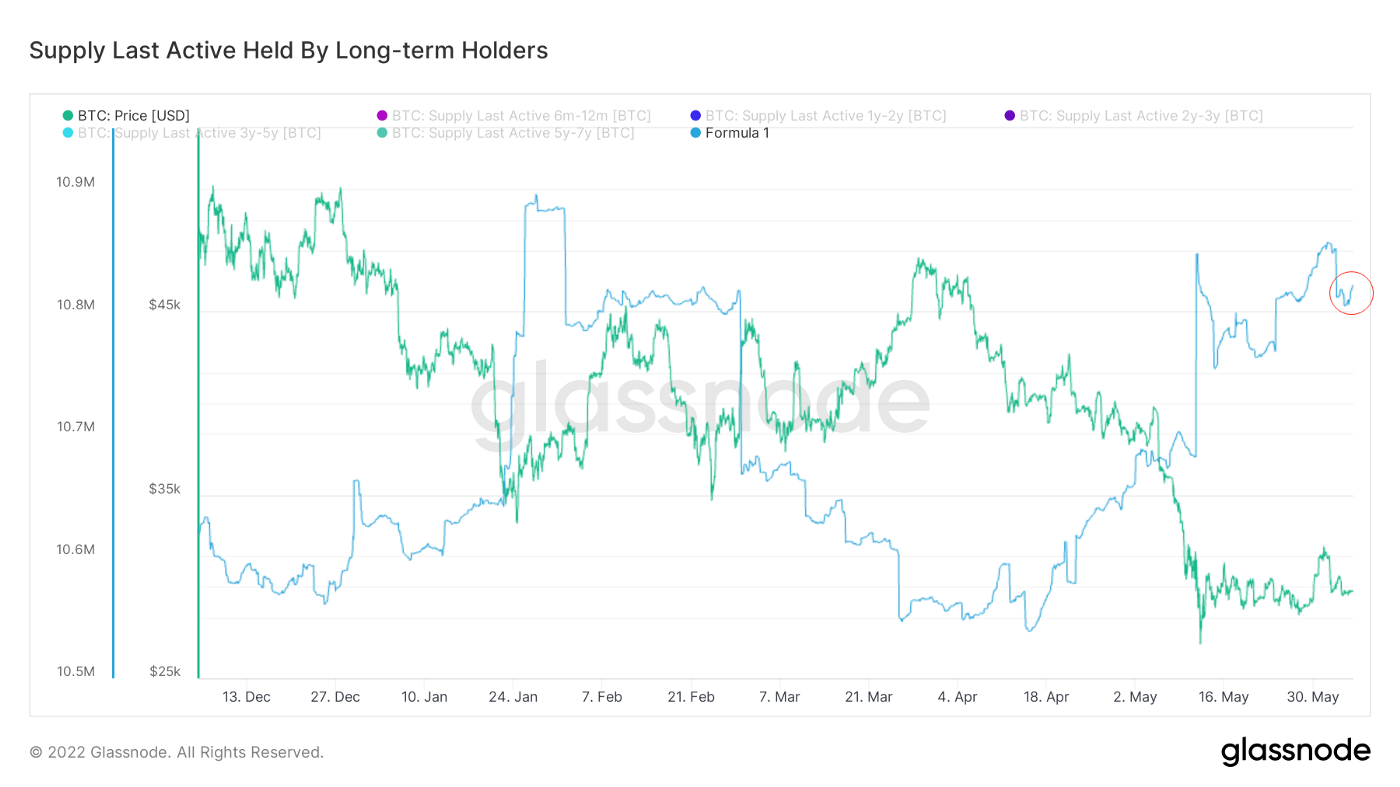1400x787 pixels.
Task: Click the red circle annotation on chart
Action: tap(1351, 293)
